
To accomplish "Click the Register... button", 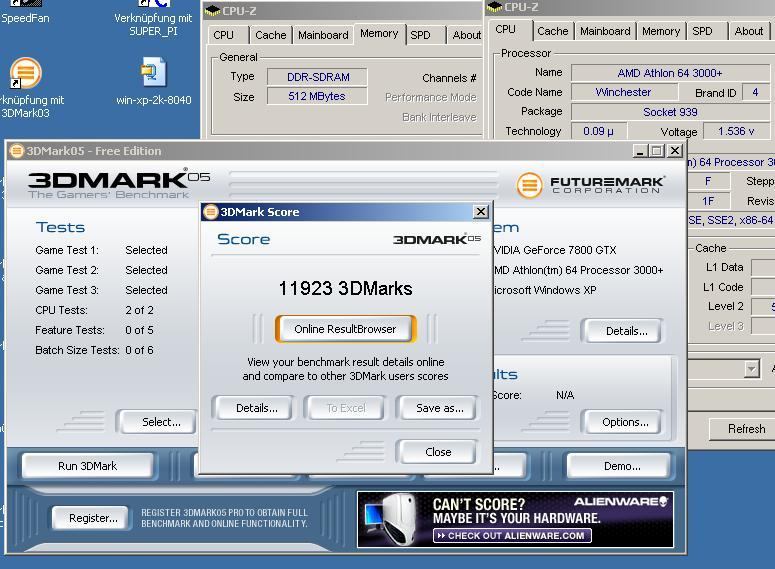I will point(93,518).
